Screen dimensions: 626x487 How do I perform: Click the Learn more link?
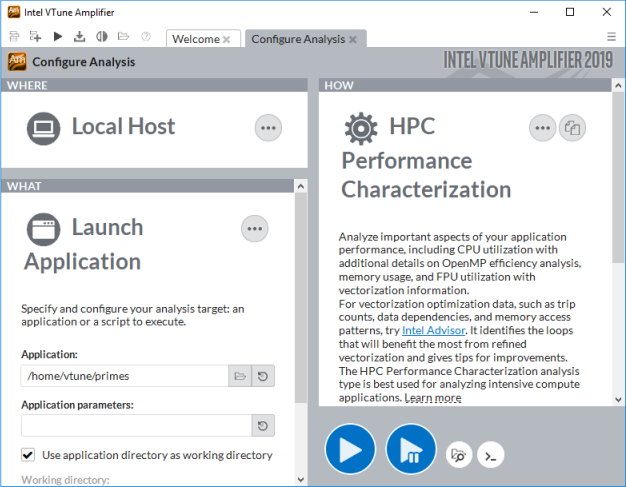433,398
